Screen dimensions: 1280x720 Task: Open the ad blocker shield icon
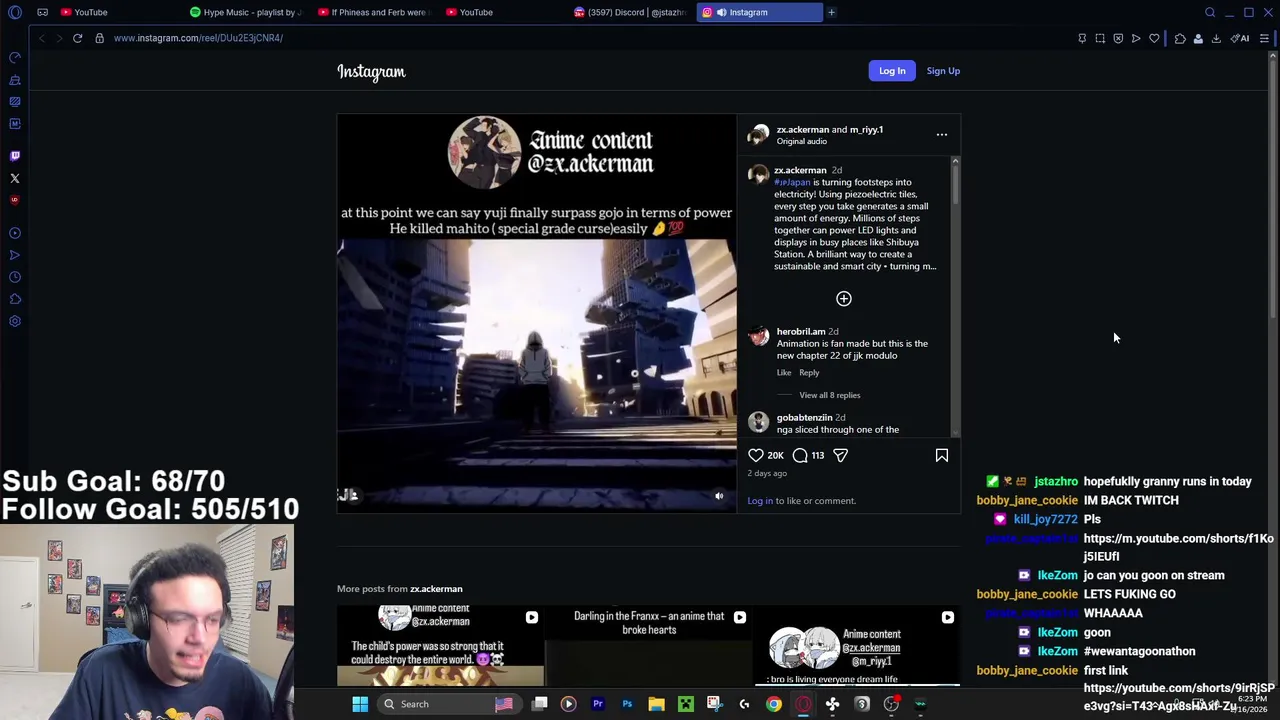tap(1118, 38)
